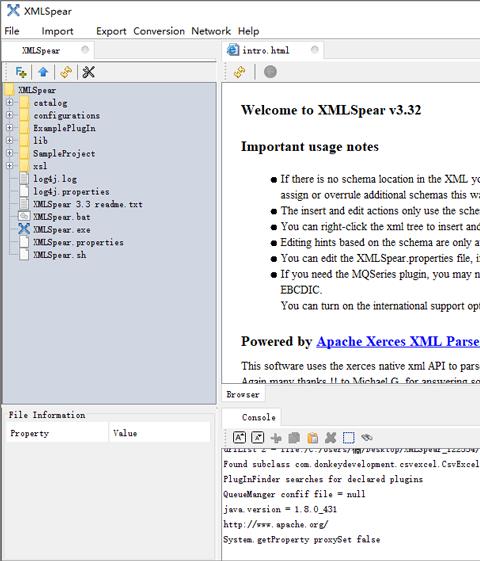The height and width of the screenshot is (561, 480).
Task: Click the XMLSpear.bat file icon
Action: (24, 216)
